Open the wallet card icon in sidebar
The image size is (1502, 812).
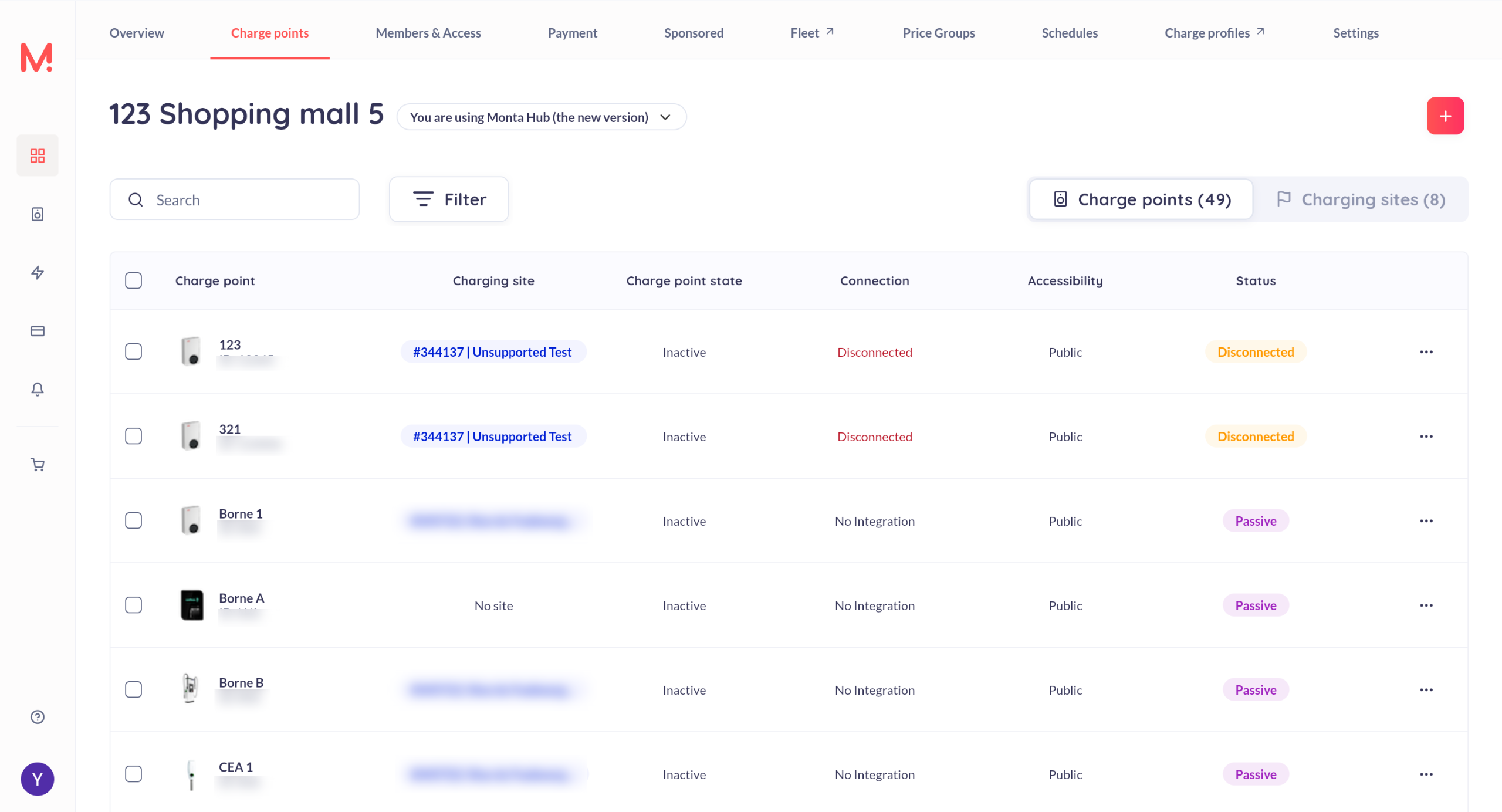[38, 331]
